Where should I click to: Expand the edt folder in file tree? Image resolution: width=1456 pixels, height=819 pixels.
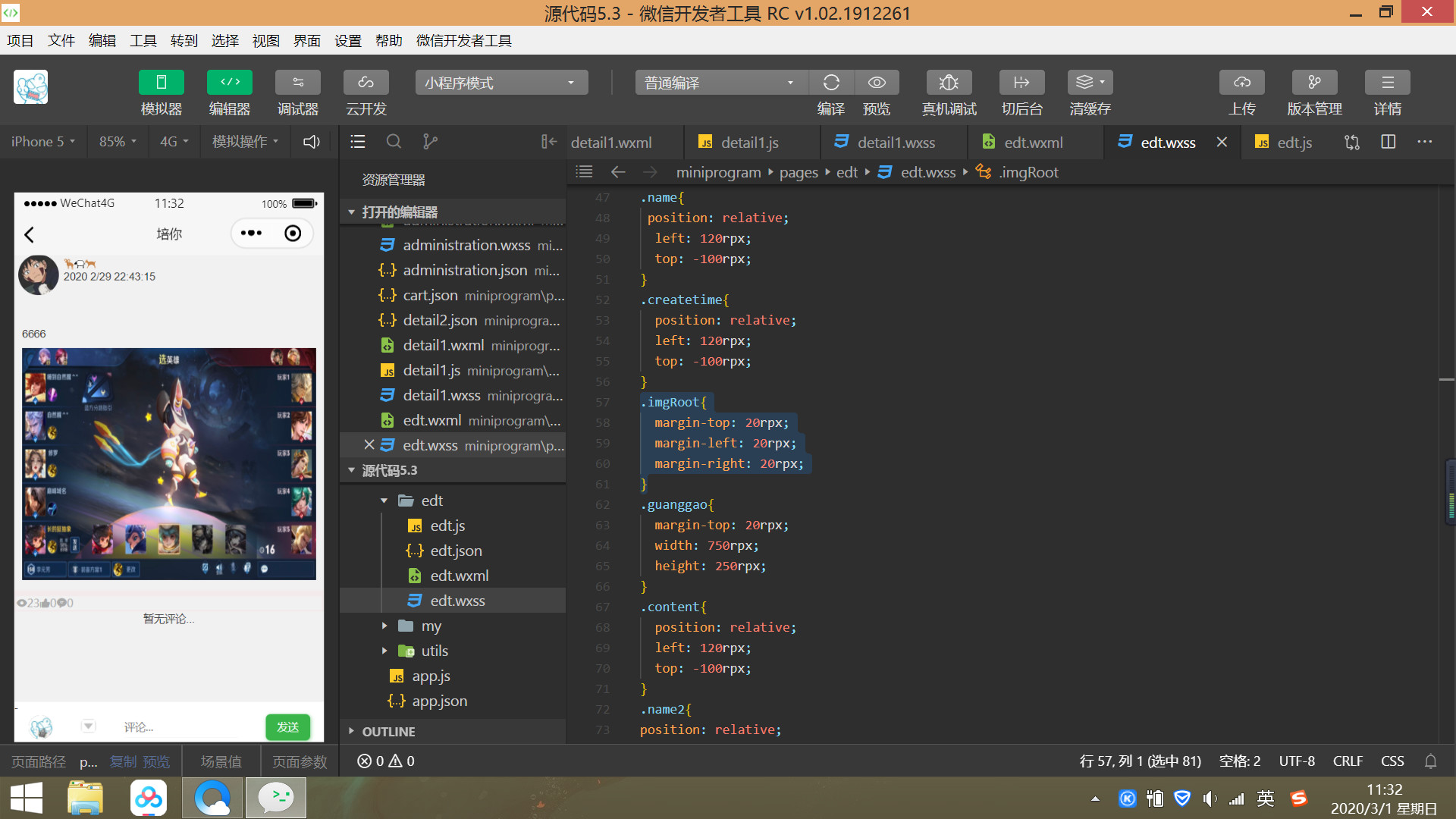(385, 500)
